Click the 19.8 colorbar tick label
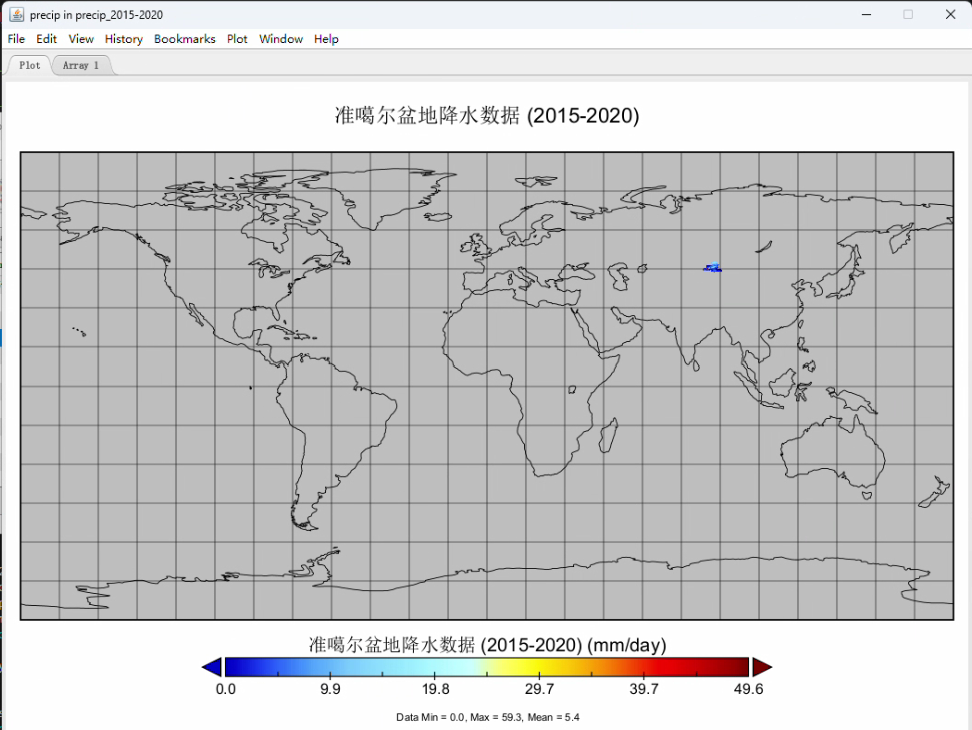 pos(435,689)
